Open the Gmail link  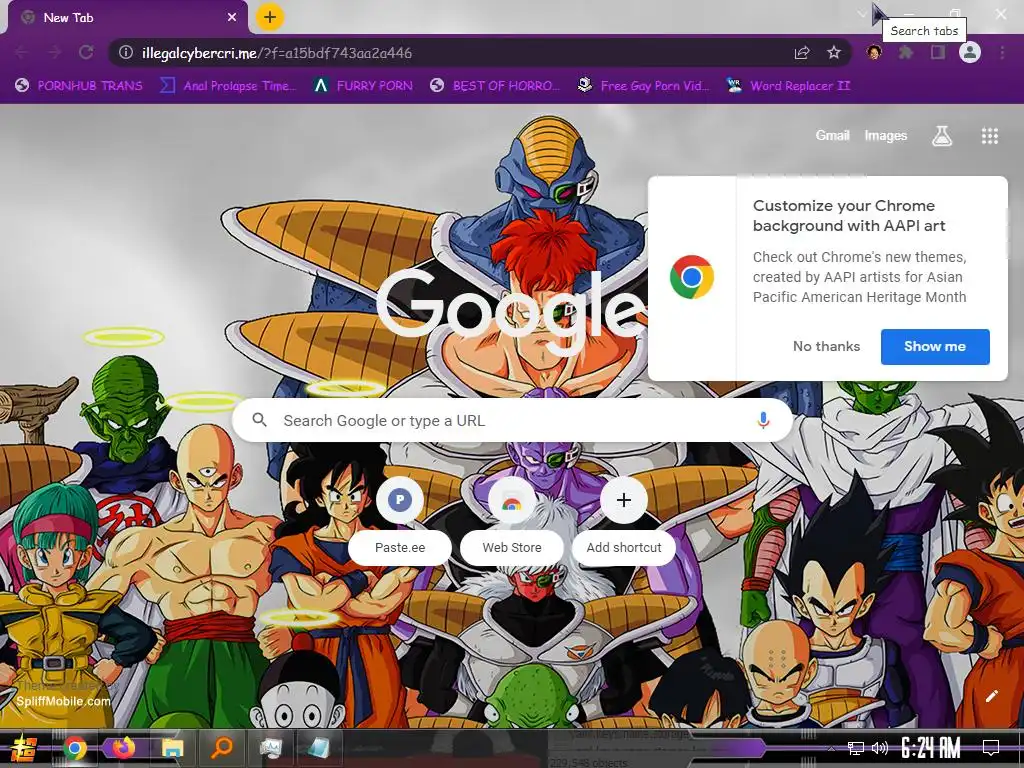click(832, 135)
